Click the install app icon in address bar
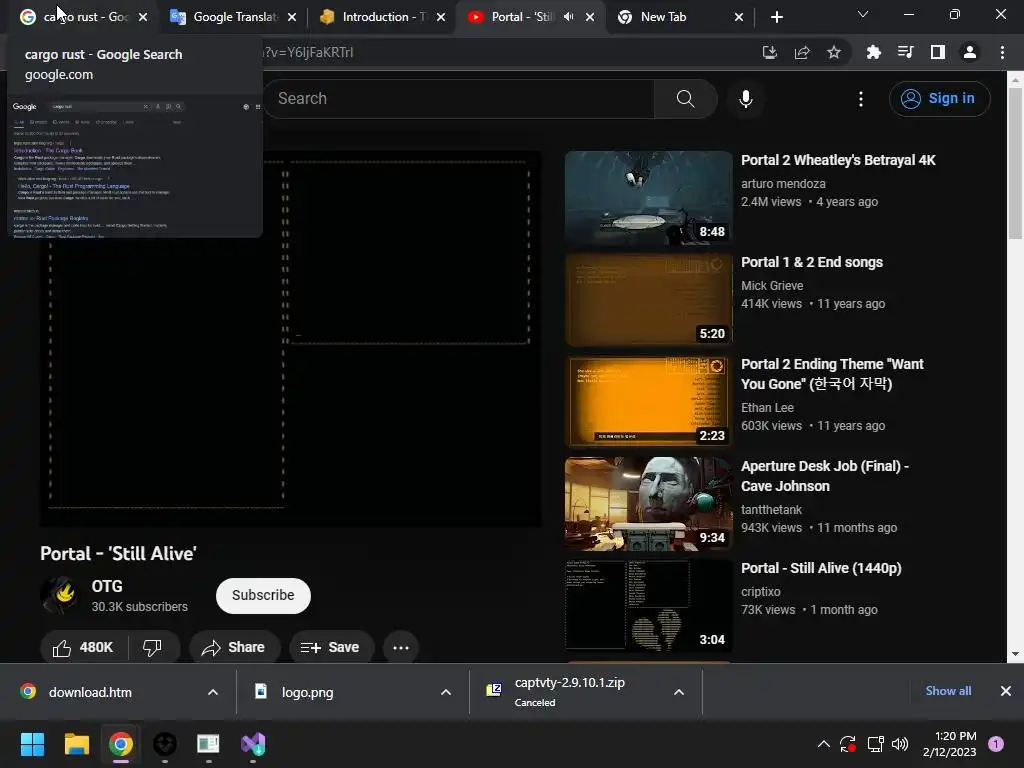The width and height of the screenshot is (1024, 768). pos(770,53)
